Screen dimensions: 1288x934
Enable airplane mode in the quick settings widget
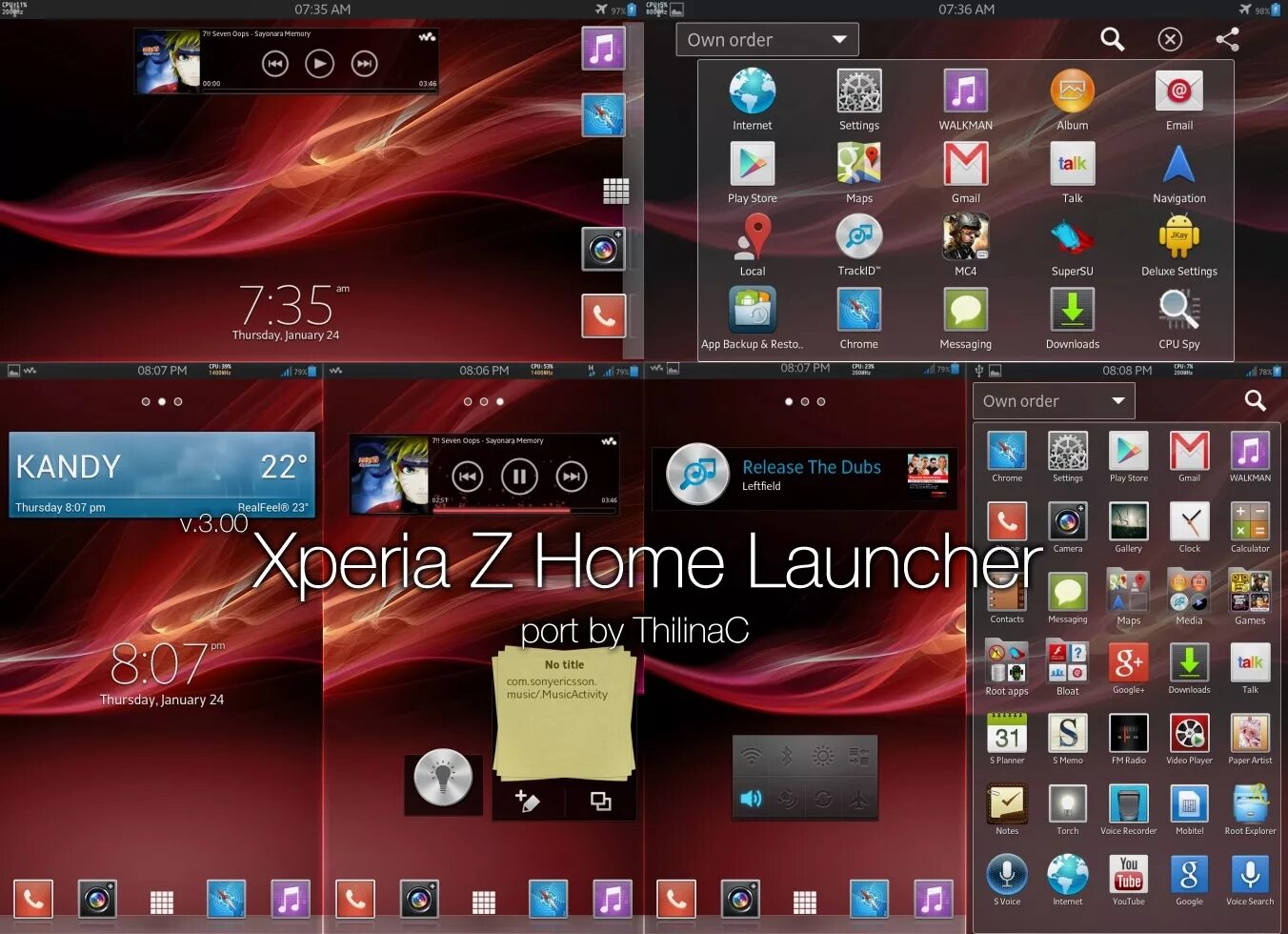pos(858,798)
